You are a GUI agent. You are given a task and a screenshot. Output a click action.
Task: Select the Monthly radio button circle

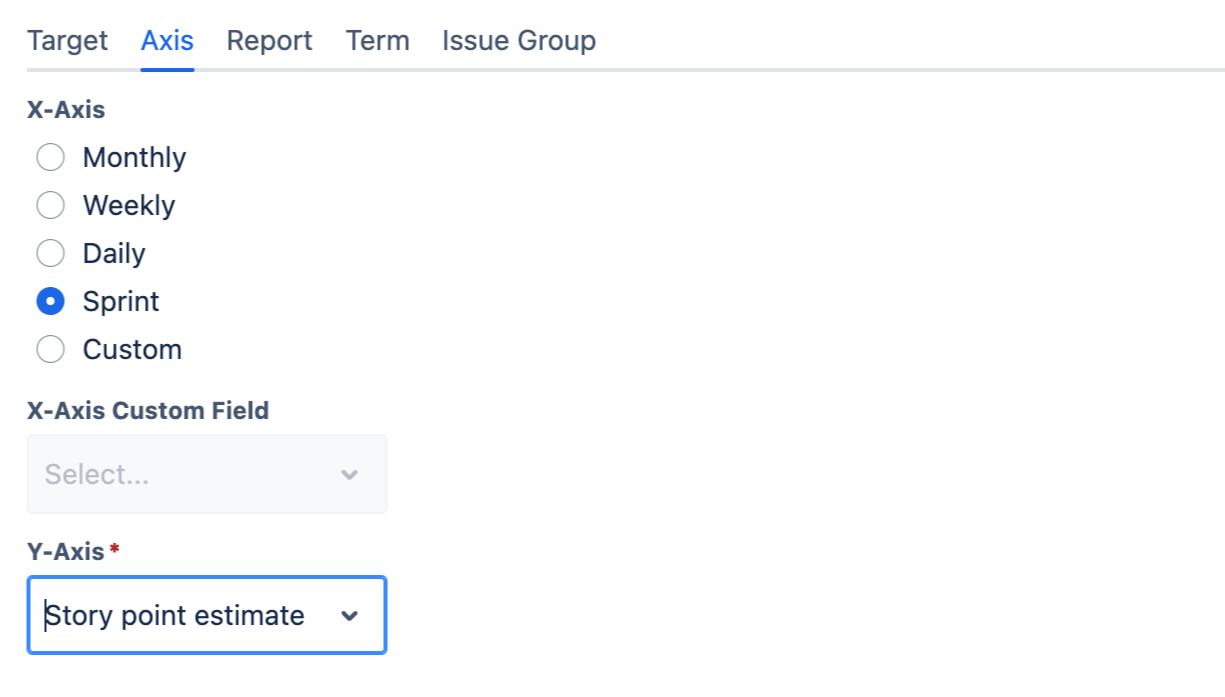51,158
